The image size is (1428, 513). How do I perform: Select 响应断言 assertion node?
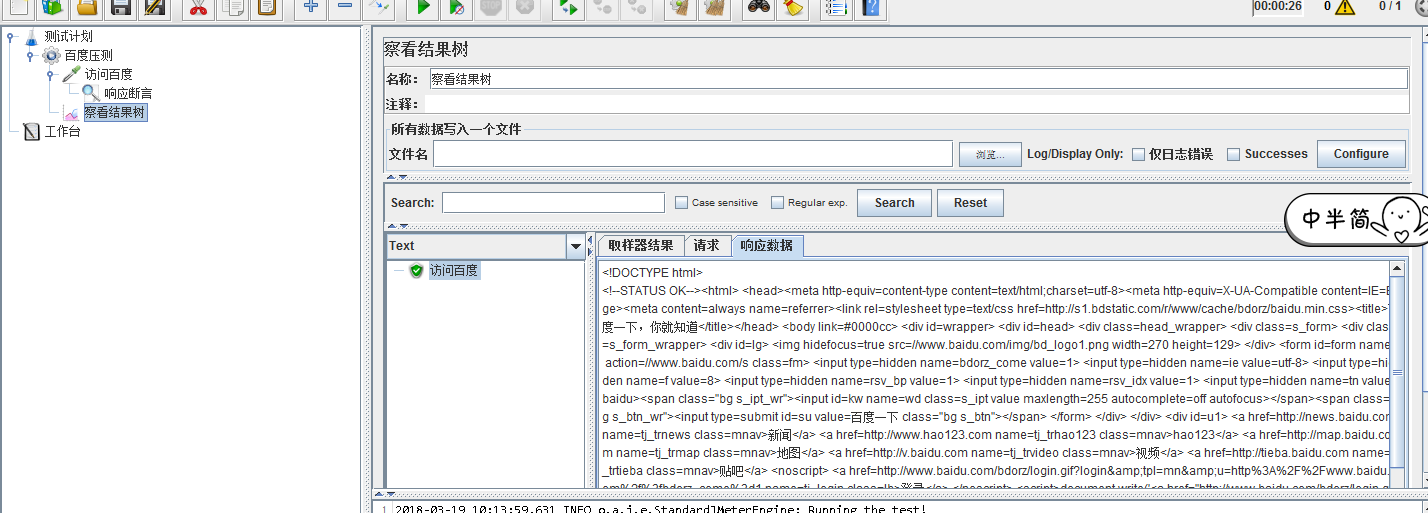click(128, 94)
